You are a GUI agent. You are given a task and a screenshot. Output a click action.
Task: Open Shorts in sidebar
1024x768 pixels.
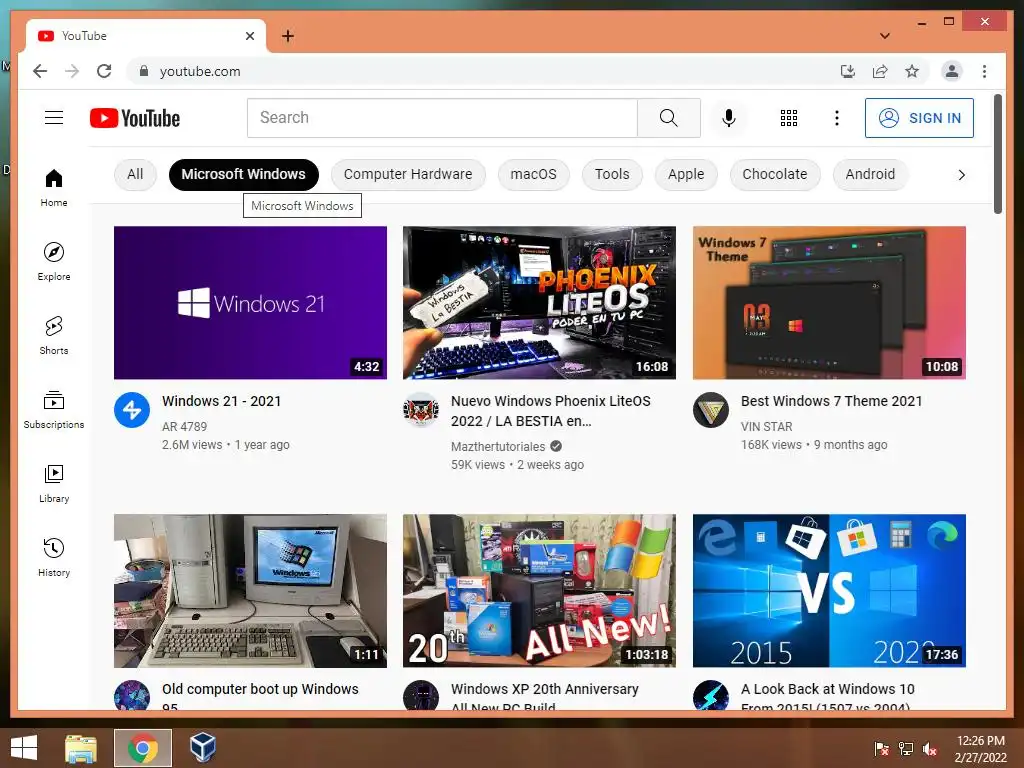[54, 336]
